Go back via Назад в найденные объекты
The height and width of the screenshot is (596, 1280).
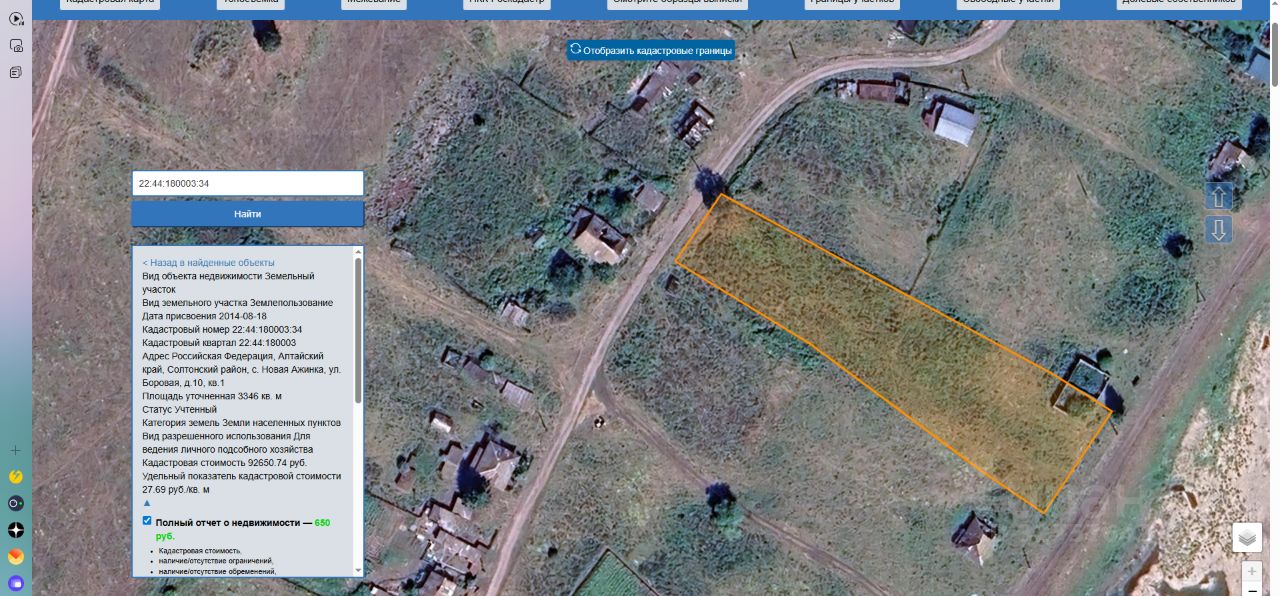(208, 263)
